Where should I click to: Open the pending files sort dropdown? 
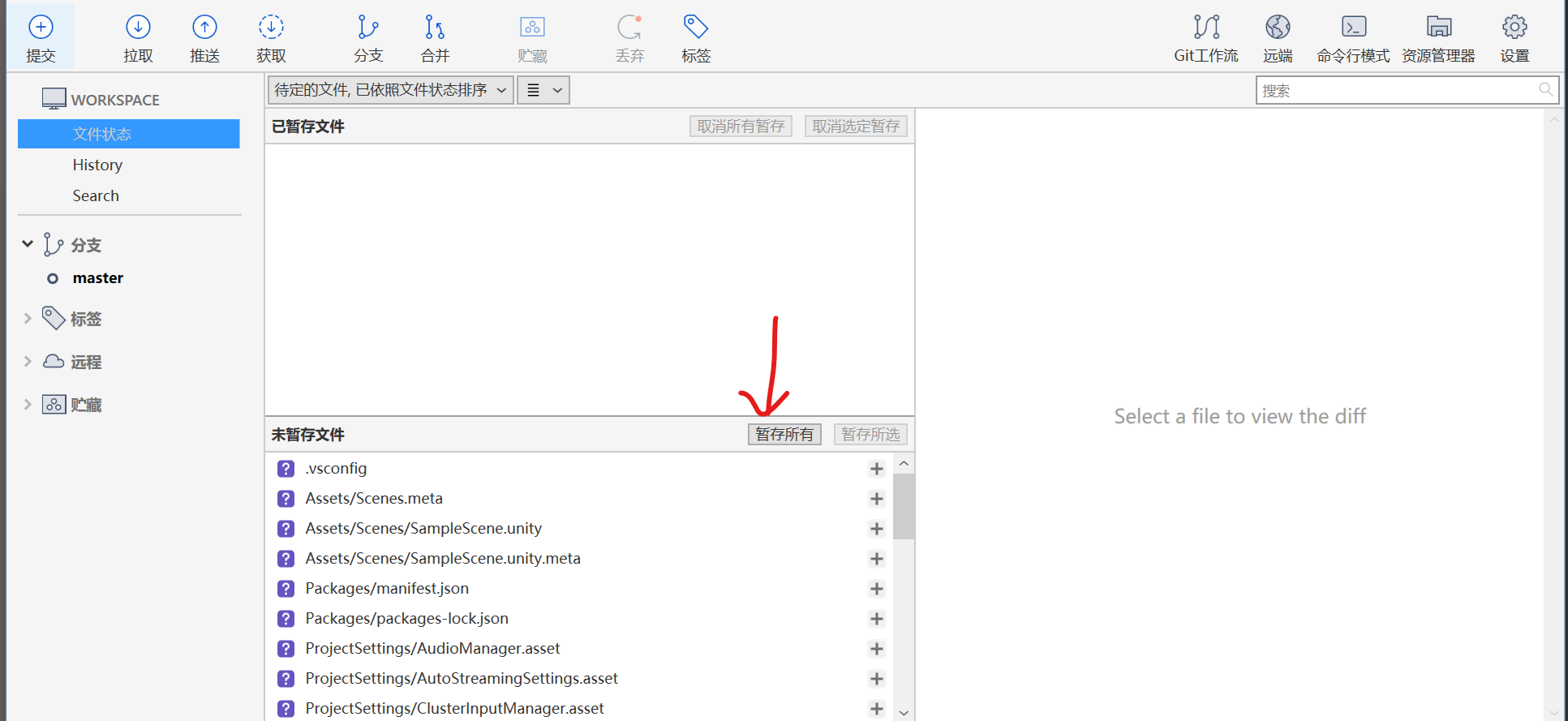coord(390,90)
